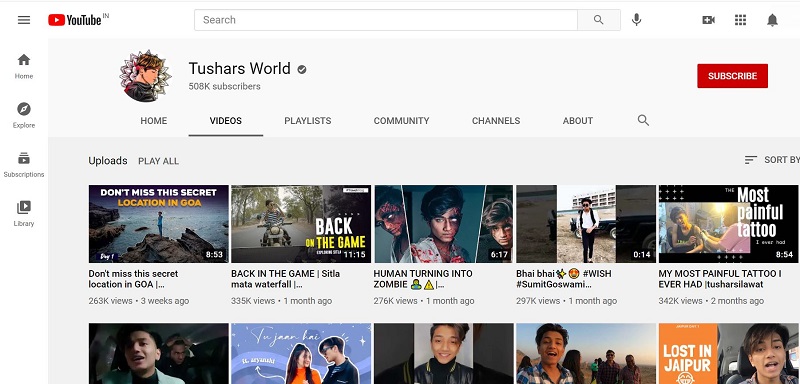Open Explore in the sidebar
Screen dimensions: 800x384
(x=24, y=115)
